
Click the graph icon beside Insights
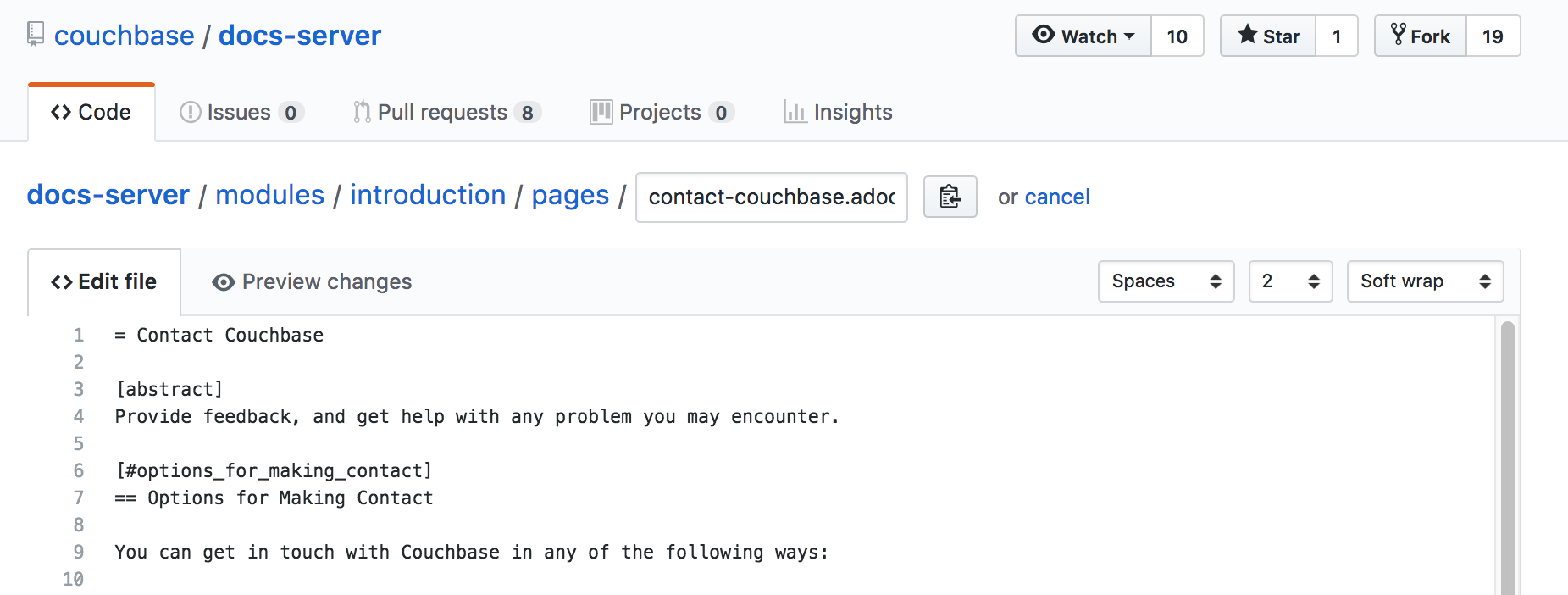pos(795,111)
